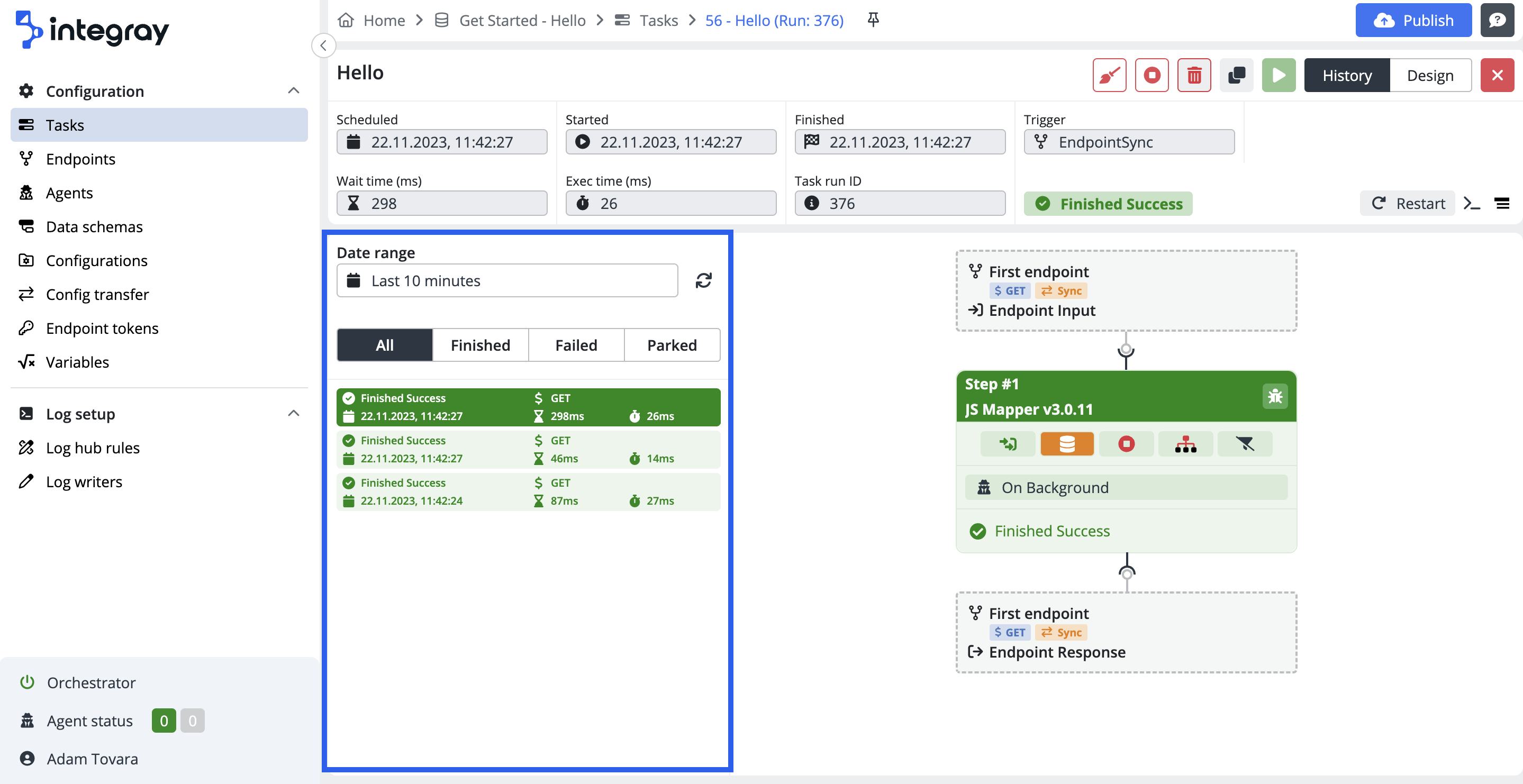Pin the current page breadcrumb
The image size is (1523, 784).
[x=873, y=20]
